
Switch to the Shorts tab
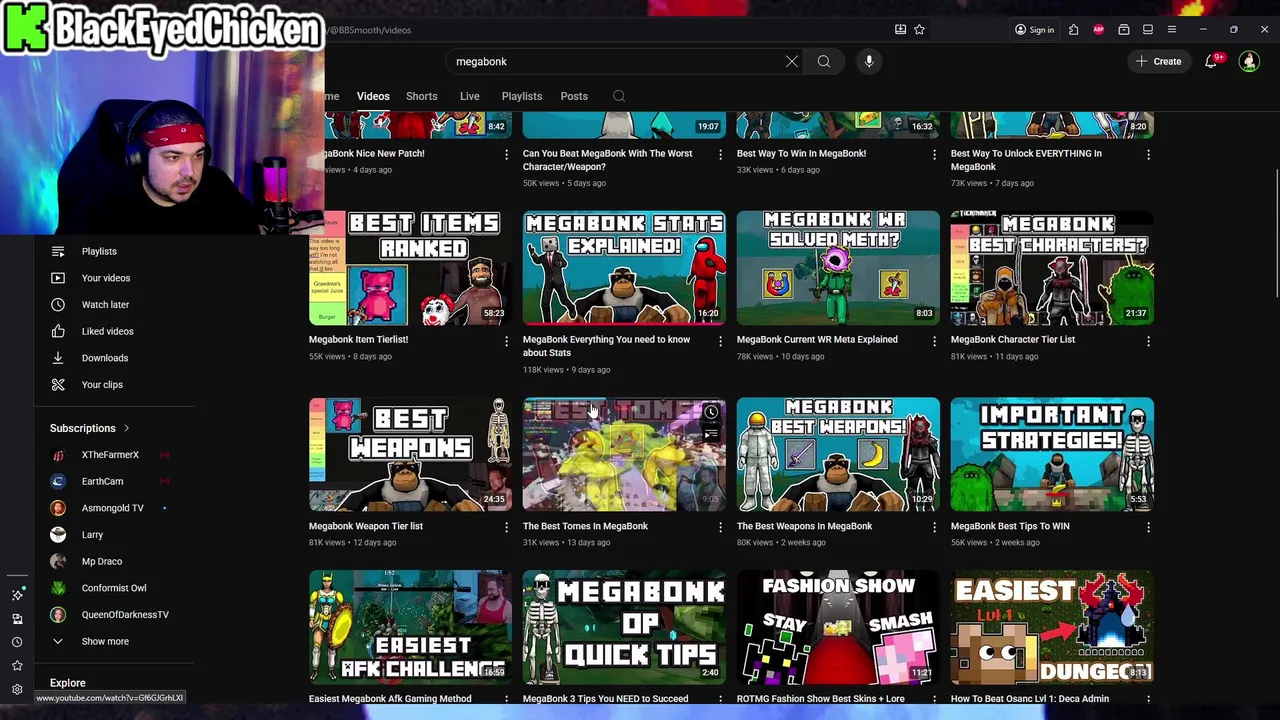421,96
